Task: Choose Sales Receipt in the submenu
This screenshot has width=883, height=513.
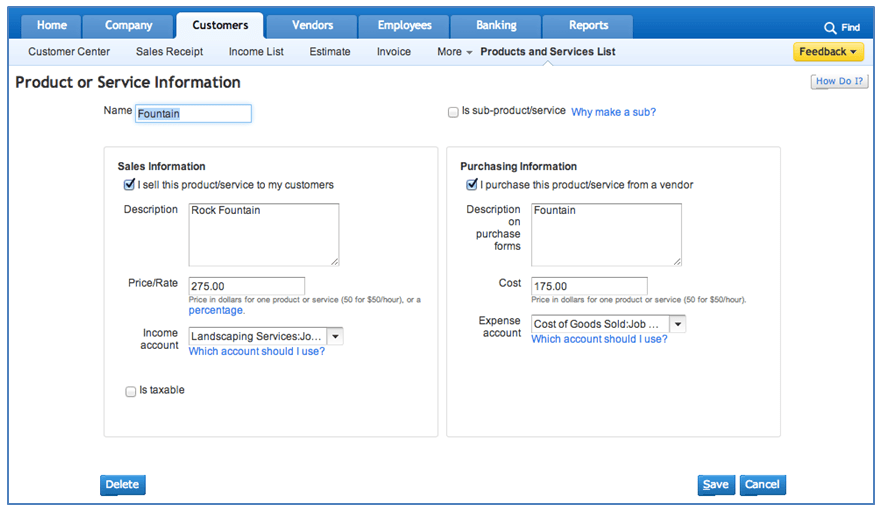Action: (x=170, y=52)
